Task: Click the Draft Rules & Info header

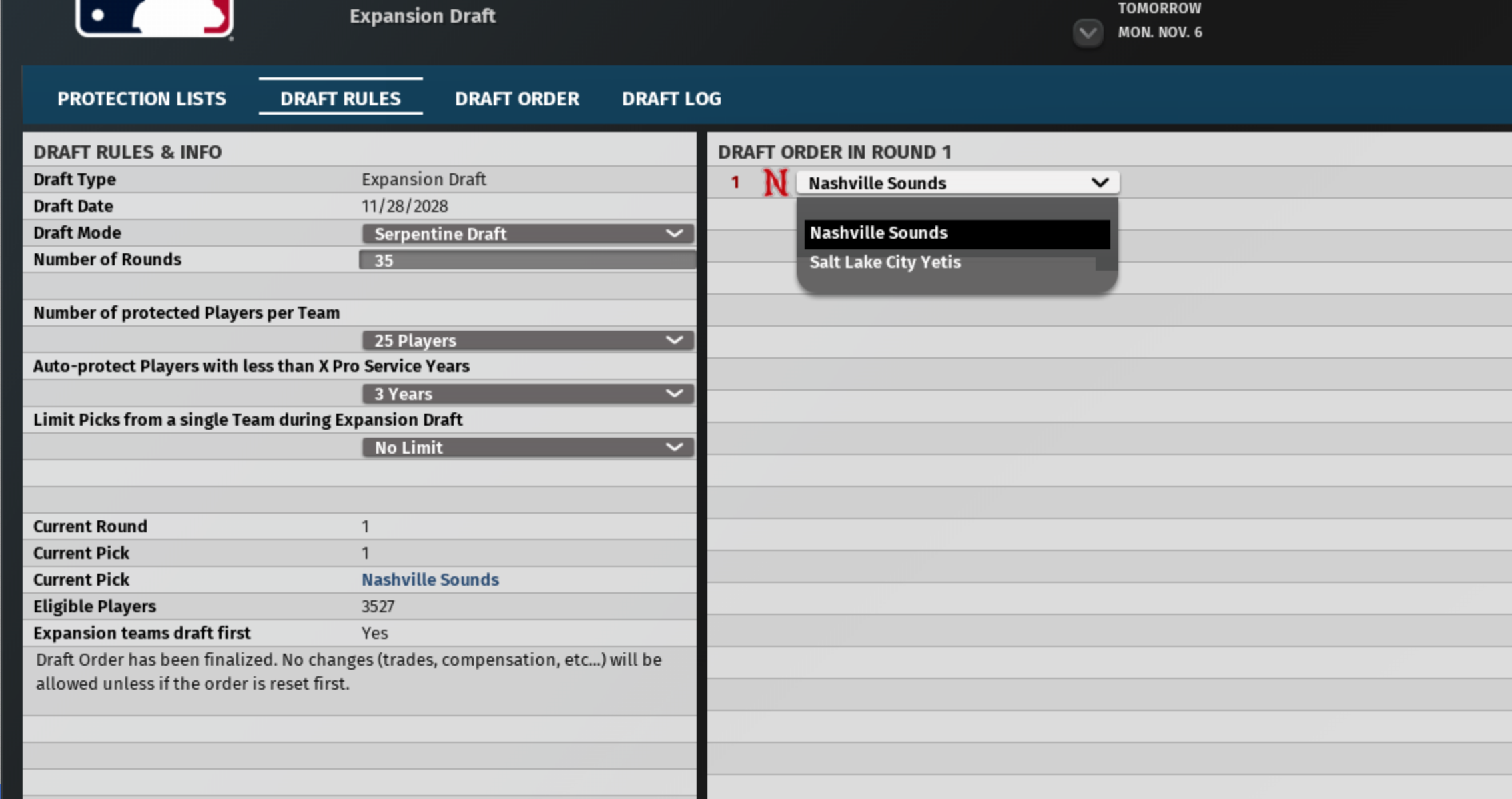Action: tap(127, 152)
